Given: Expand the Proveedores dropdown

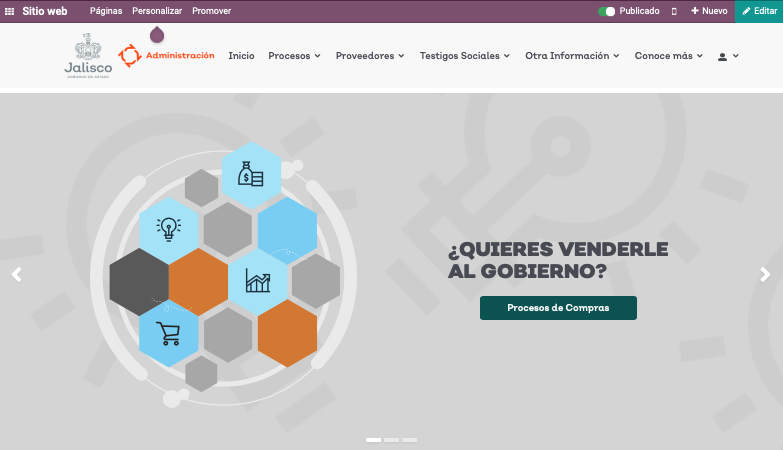Looking at the screenshot, I should click(370, 56).
